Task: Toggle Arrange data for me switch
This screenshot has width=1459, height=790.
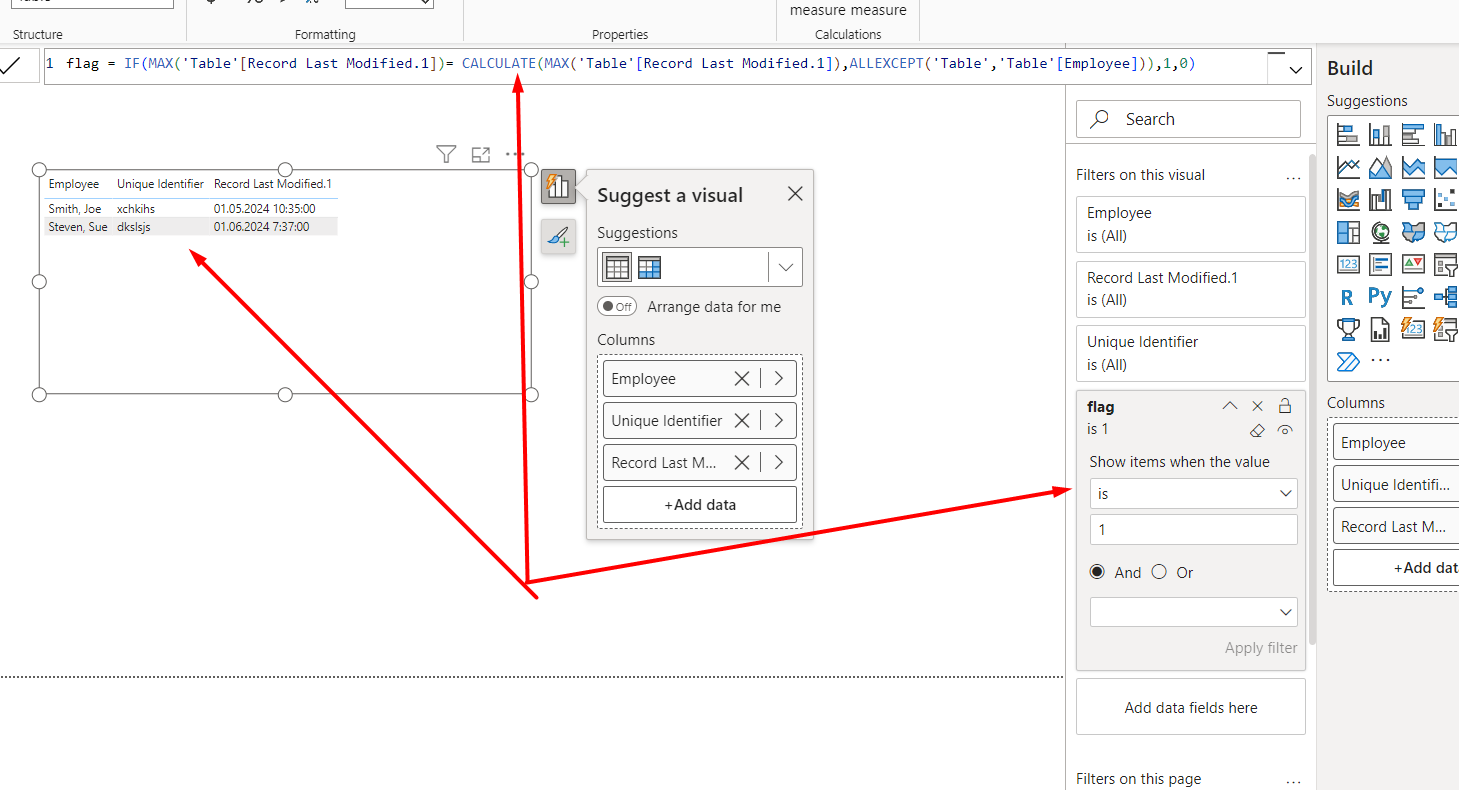Action: [x=617, y=307]
